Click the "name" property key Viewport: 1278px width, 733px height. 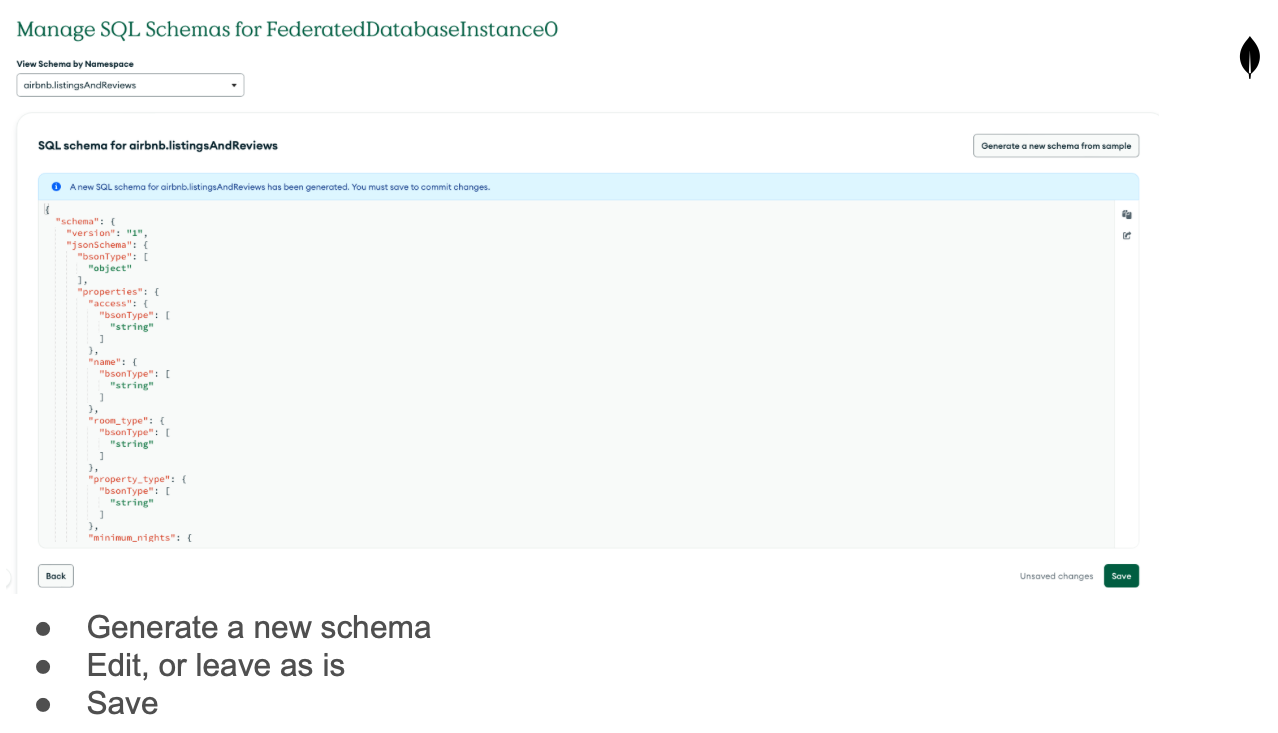[104, 362]
